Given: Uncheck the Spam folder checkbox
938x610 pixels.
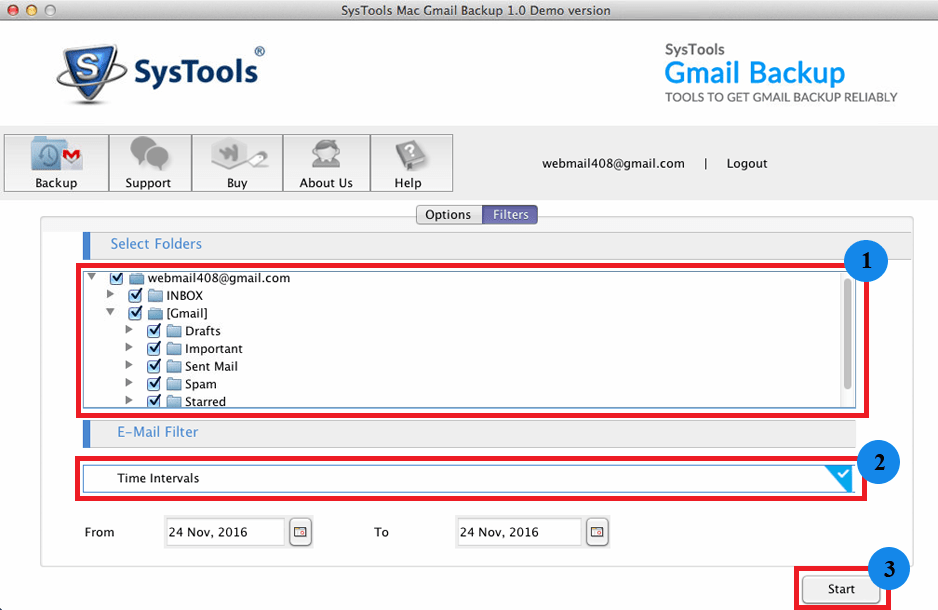Looking at the screenshot, I should click(x=154, y=383).
